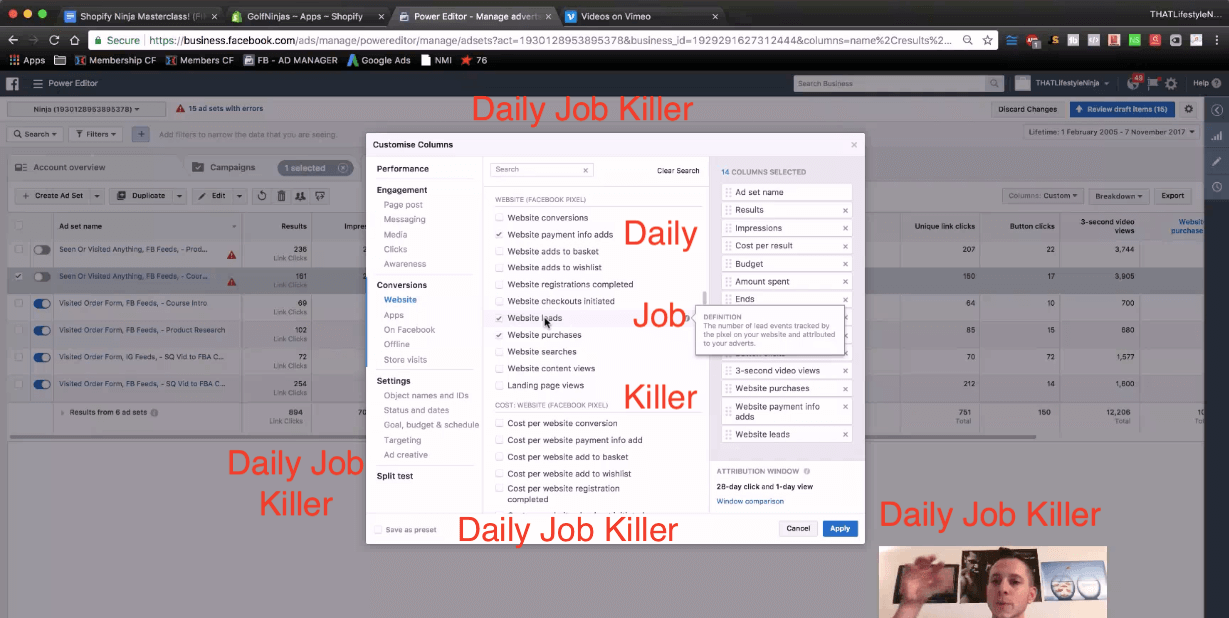
Task: Click the trash delete icon in toolbar
Action: tap(281, 196)
